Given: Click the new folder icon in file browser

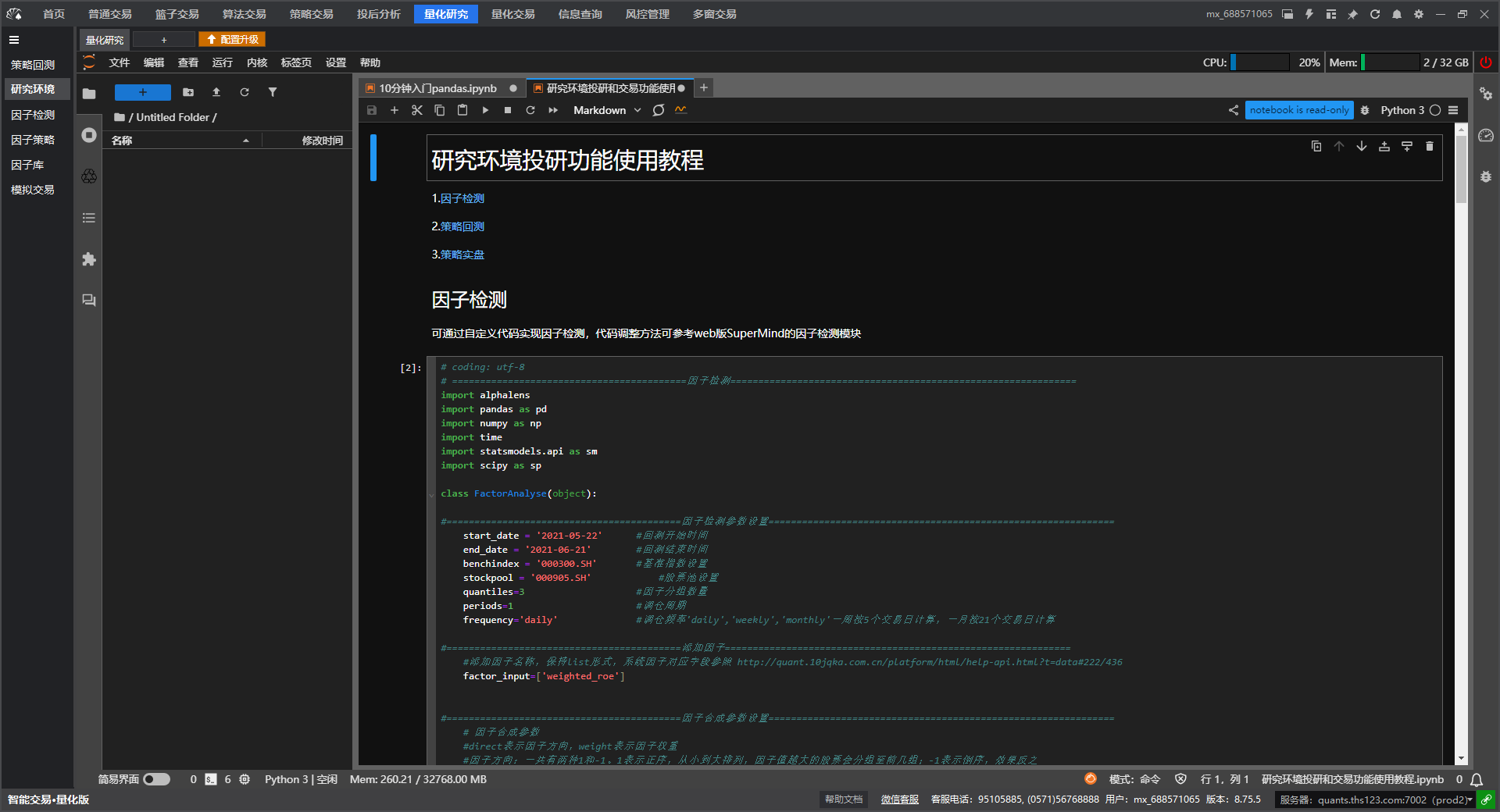Looking at the screenshot, I should pyautogui.click(x=188, y=92).
